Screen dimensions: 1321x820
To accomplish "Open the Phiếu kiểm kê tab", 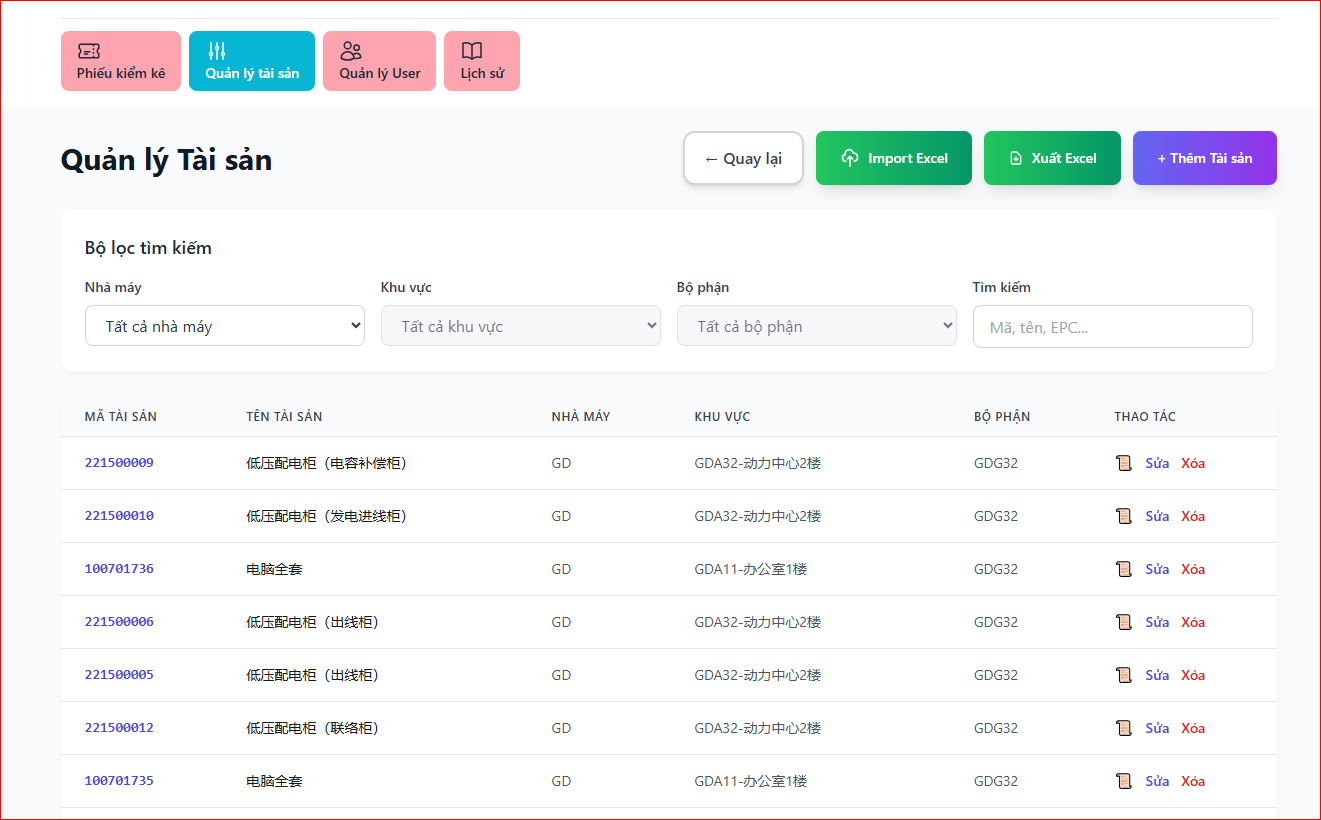I will 121,61.
